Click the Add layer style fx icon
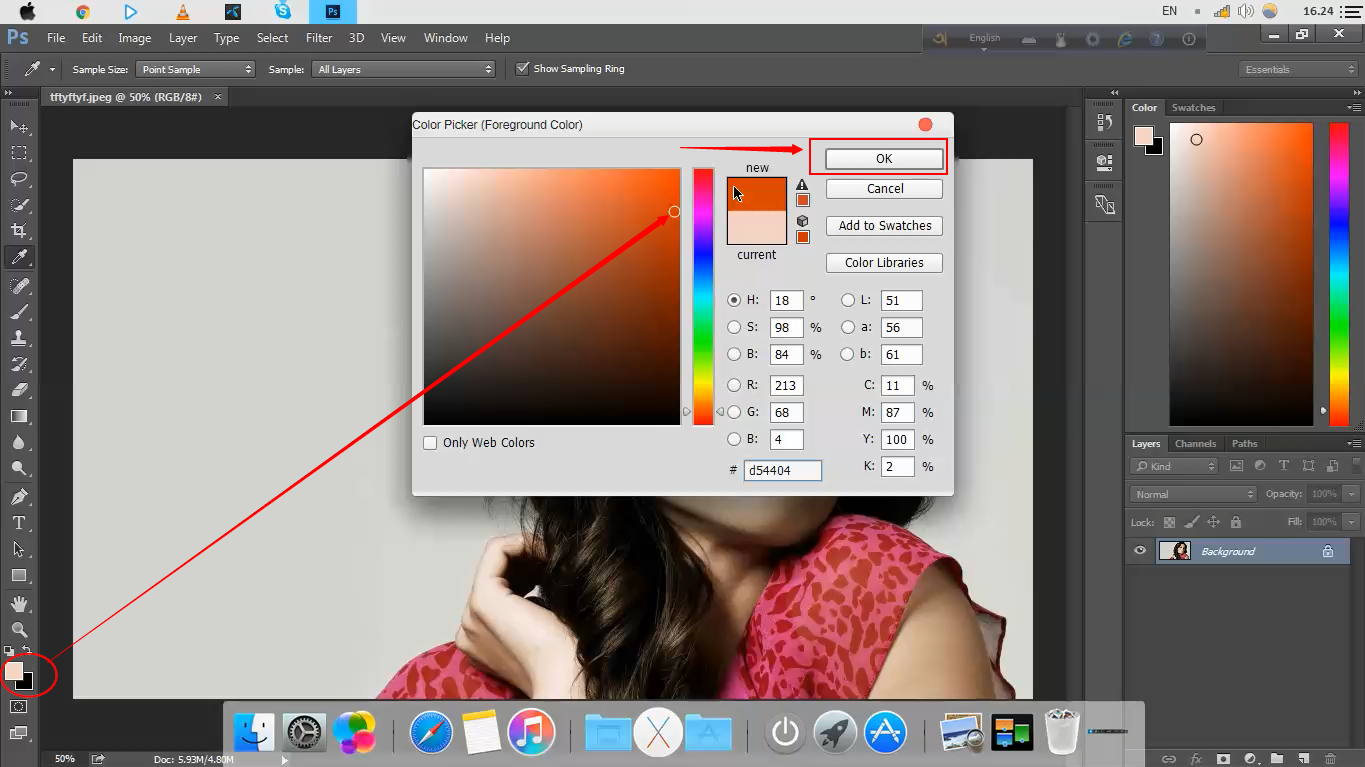1365x767 pixels. [1195, 759]
